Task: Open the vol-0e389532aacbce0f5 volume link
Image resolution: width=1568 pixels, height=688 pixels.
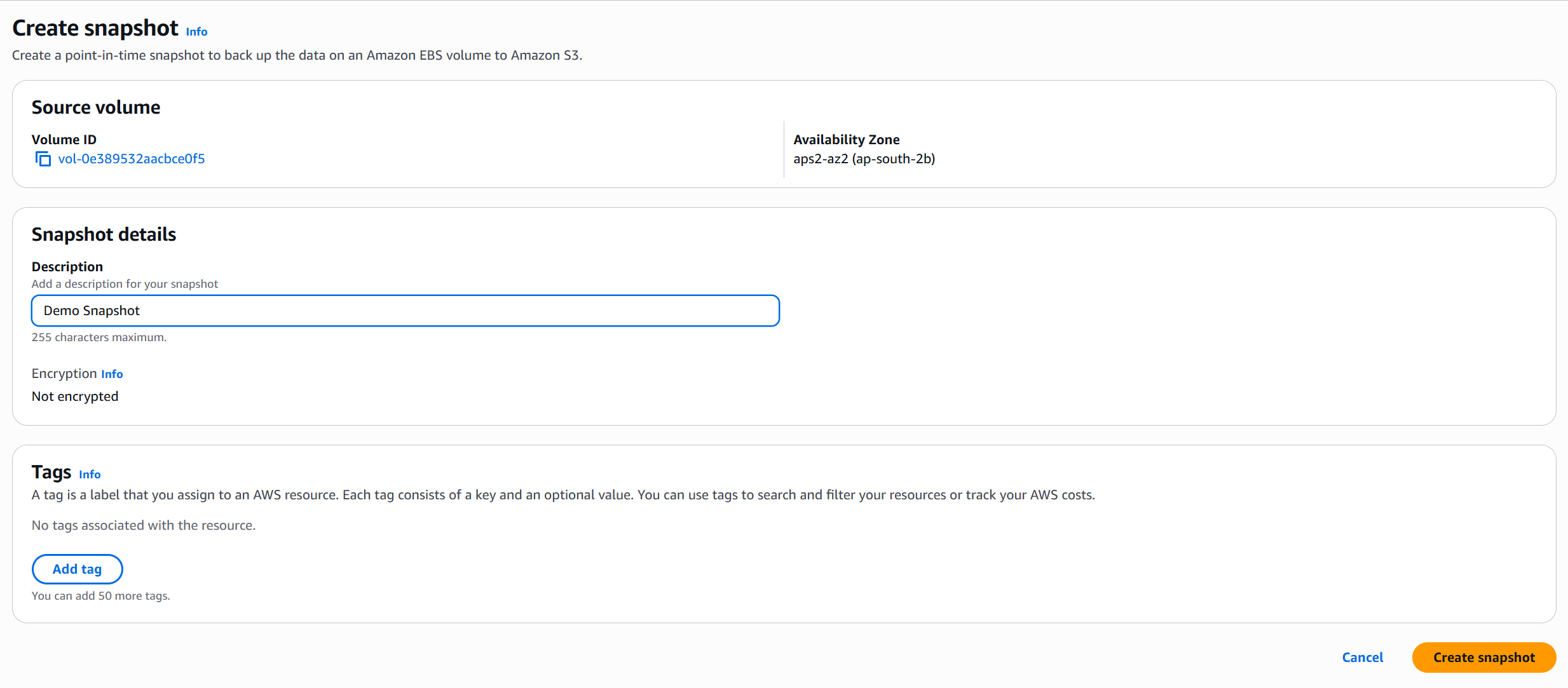Action: point(131,159)
